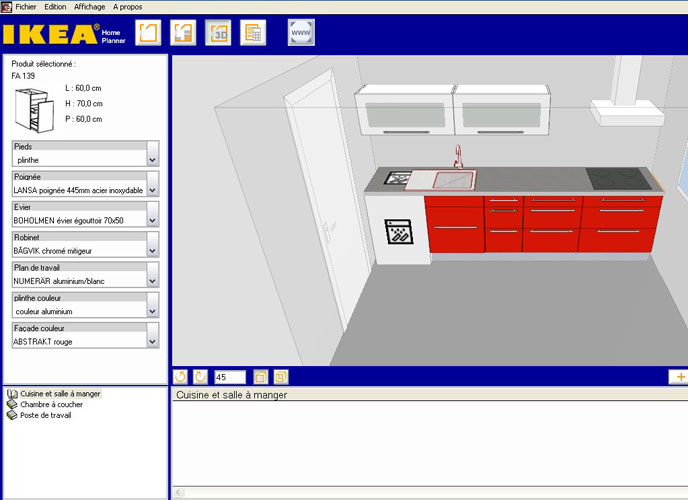Expand the Evier dropdown arrow
The width and height of the screenshot is (688, 500).
[153, 214]
